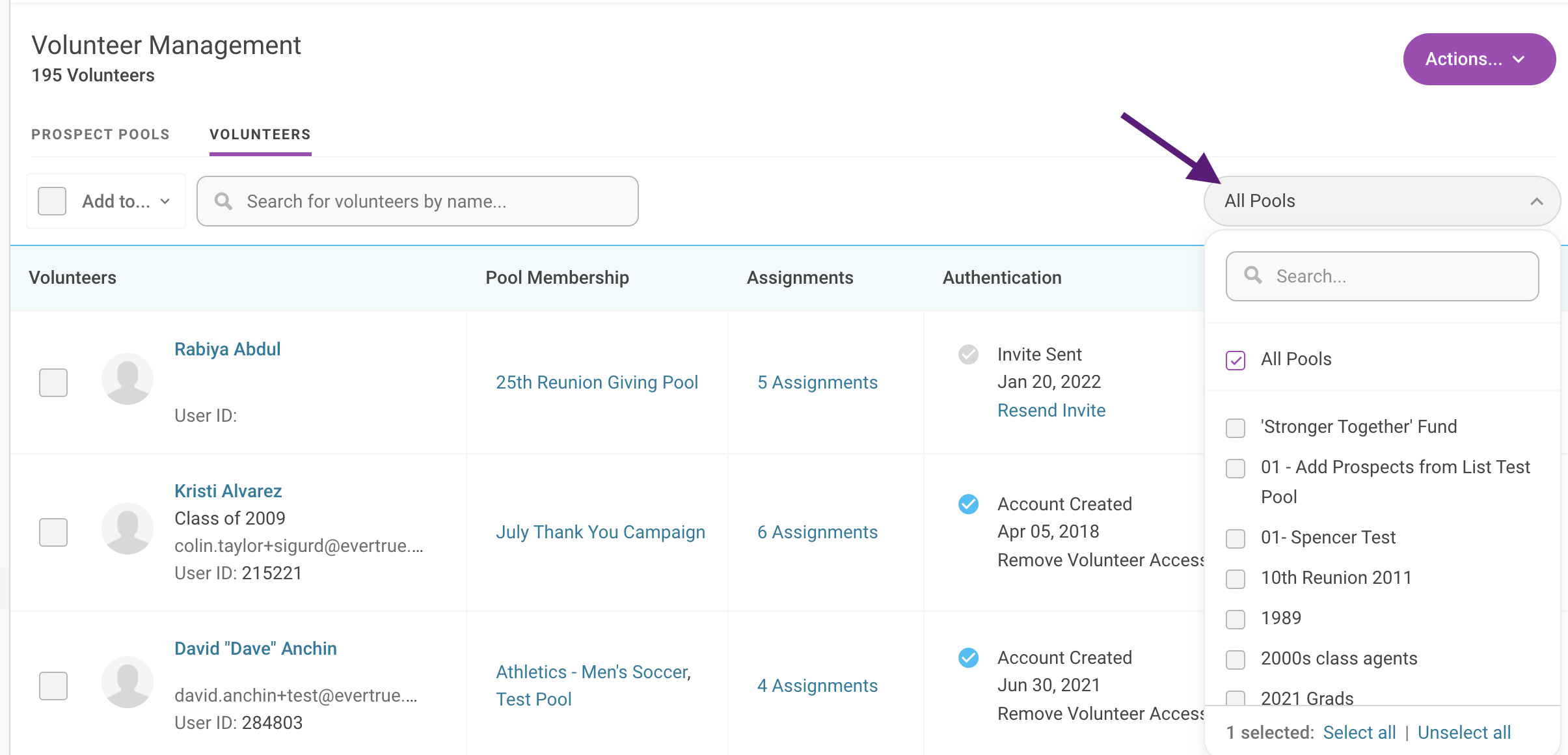Viewport: 1568px width, 755px height.
Task: Click the Resend Invite link
Action: click(1051, 410)
